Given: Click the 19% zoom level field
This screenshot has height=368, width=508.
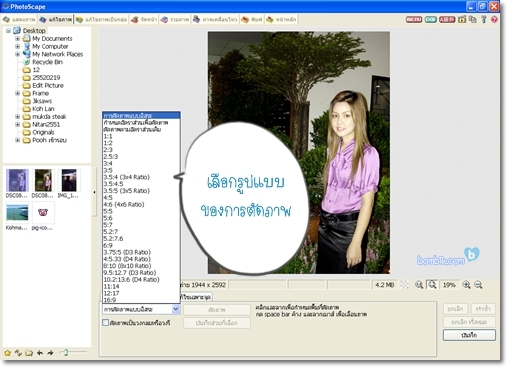Looking at the screenshot, I should (x=449, y=285).
